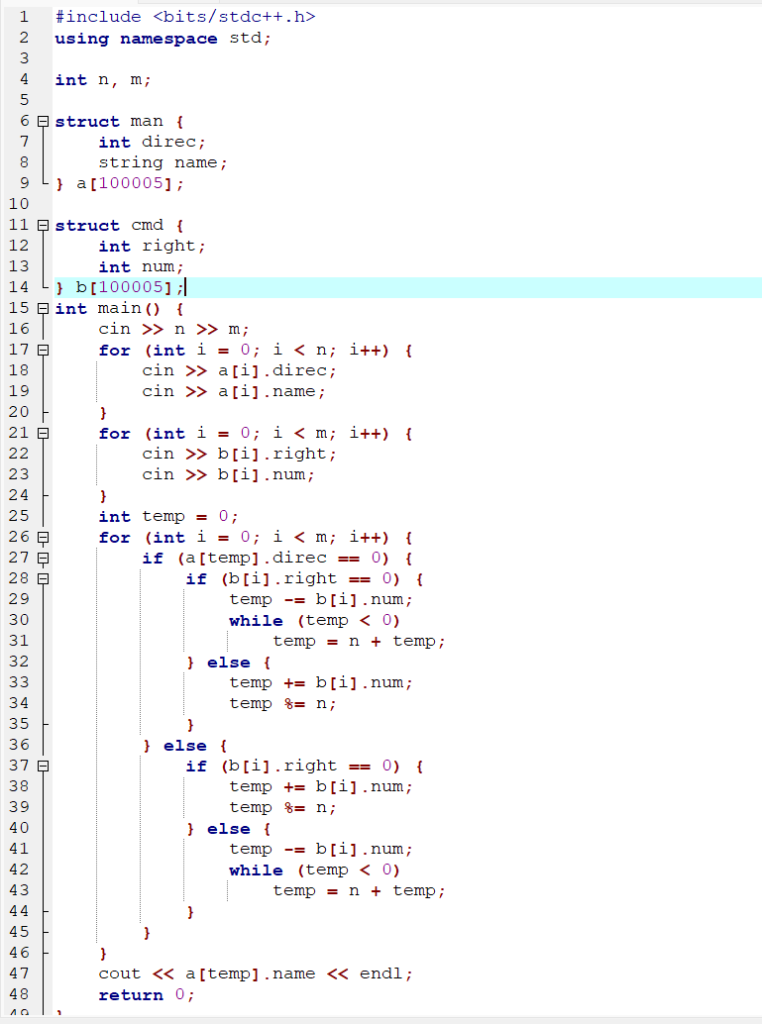
Task: Click on the 'using namespace std;' line
Action: point(162,38)
